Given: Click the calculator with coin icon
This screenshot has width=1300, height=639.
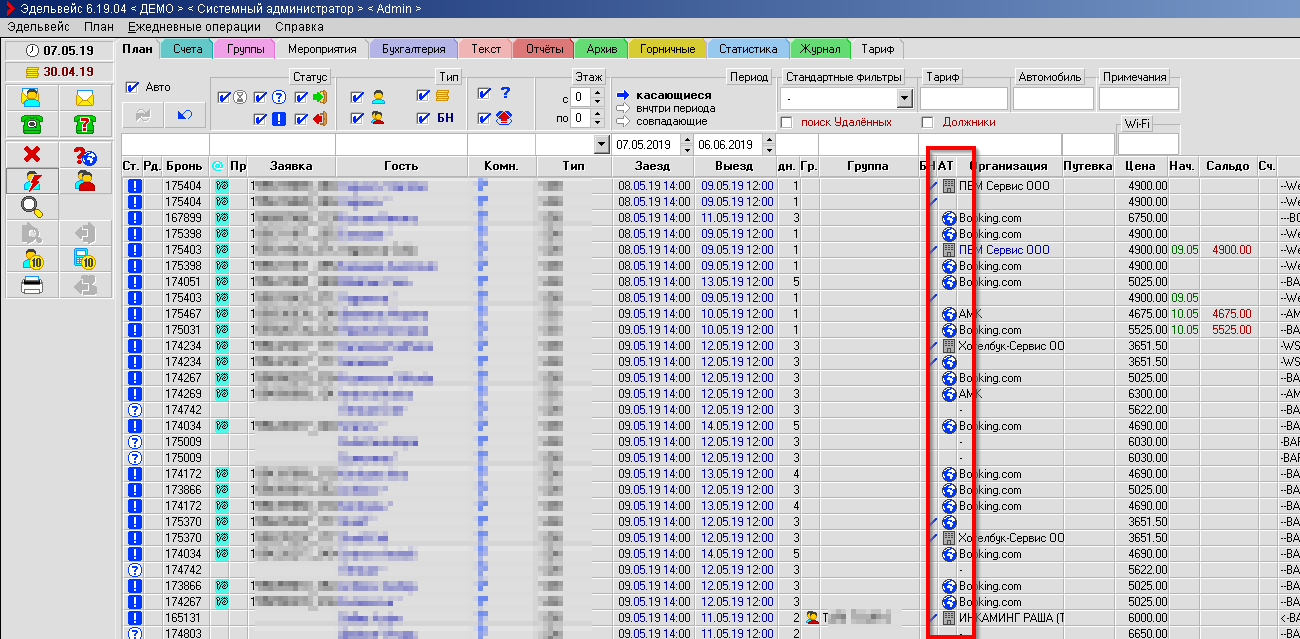Looking at the screenshot, I should tap(84, 259).
